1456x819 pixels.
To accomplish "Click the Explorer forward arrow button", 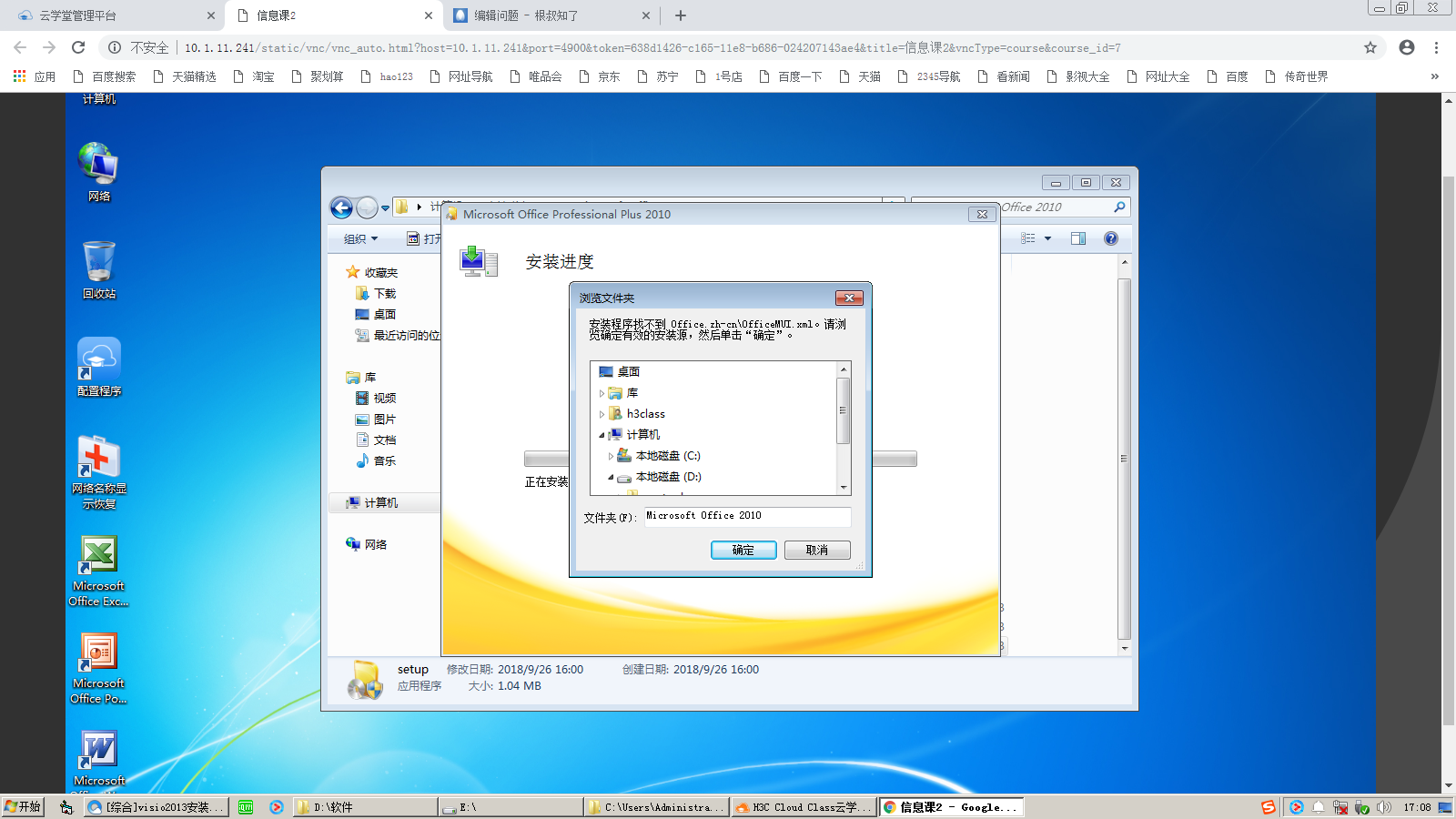I will pyautogui.click(x=367, y=208).
